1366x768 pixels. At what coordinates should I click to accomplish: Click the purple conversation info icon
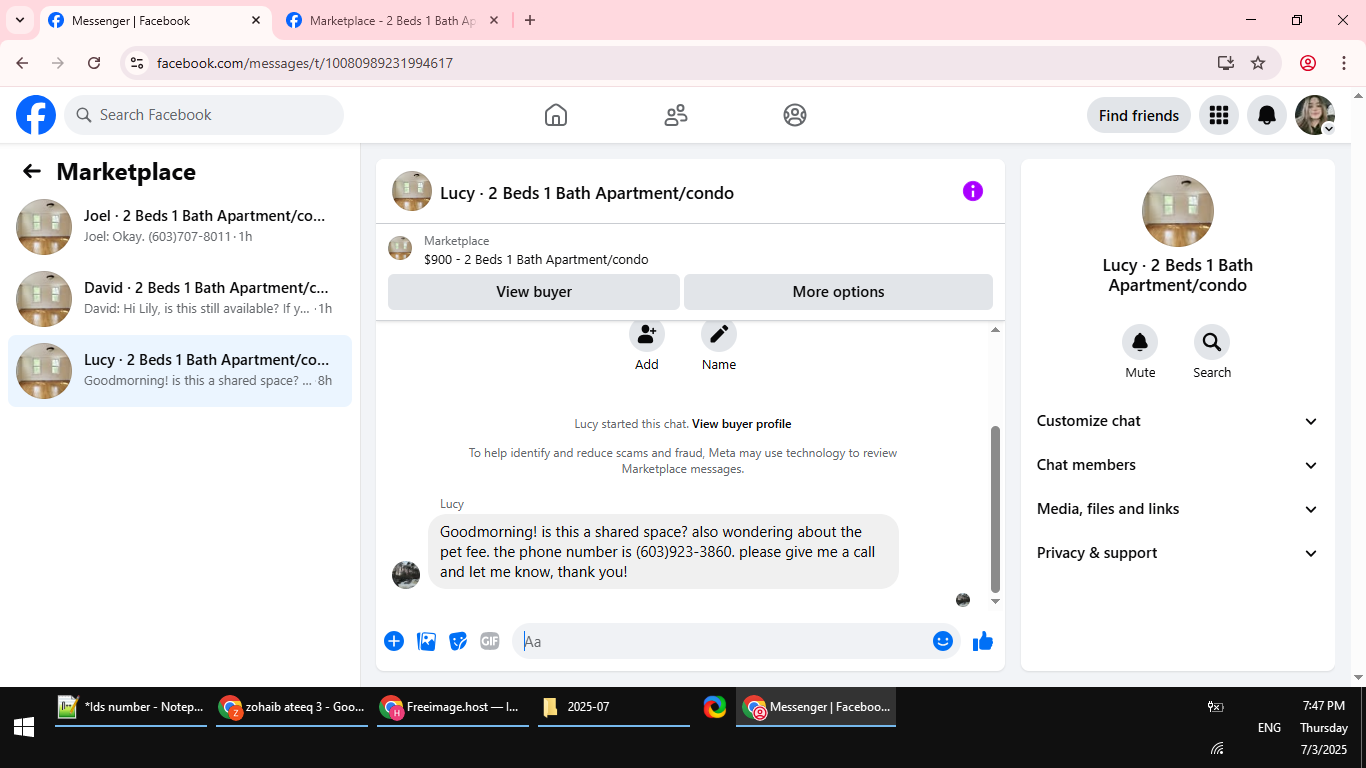pos(973,191)
